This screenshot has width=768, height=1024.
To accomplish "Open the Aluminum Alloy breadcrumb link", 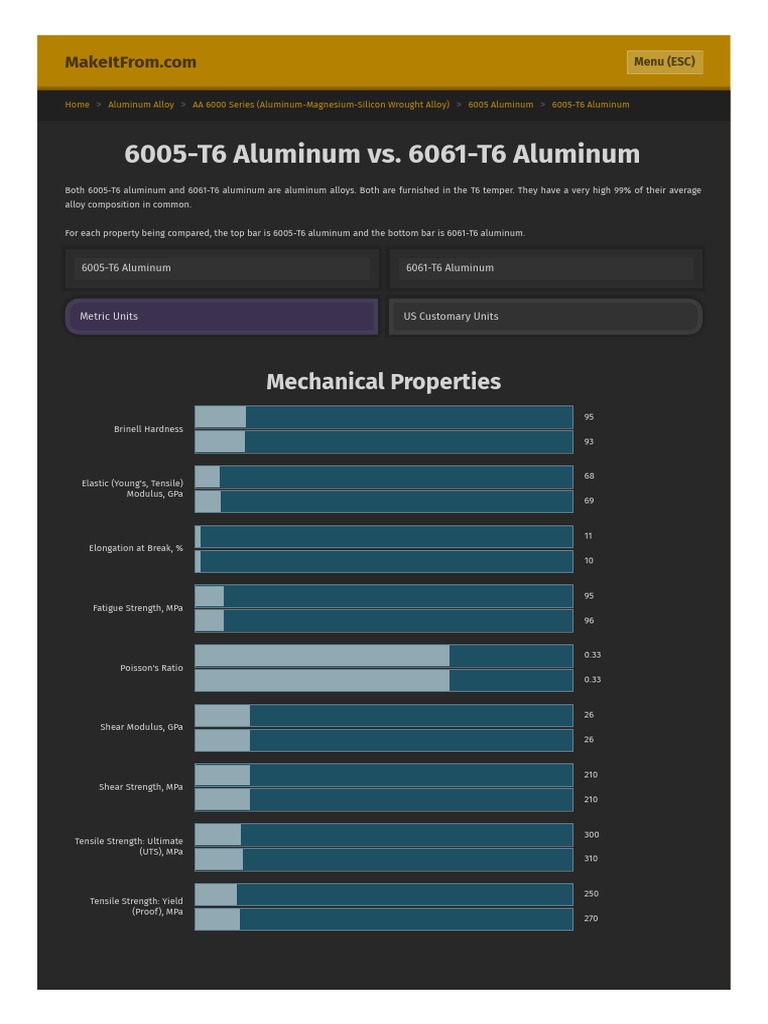I will (x=141, y=104).
